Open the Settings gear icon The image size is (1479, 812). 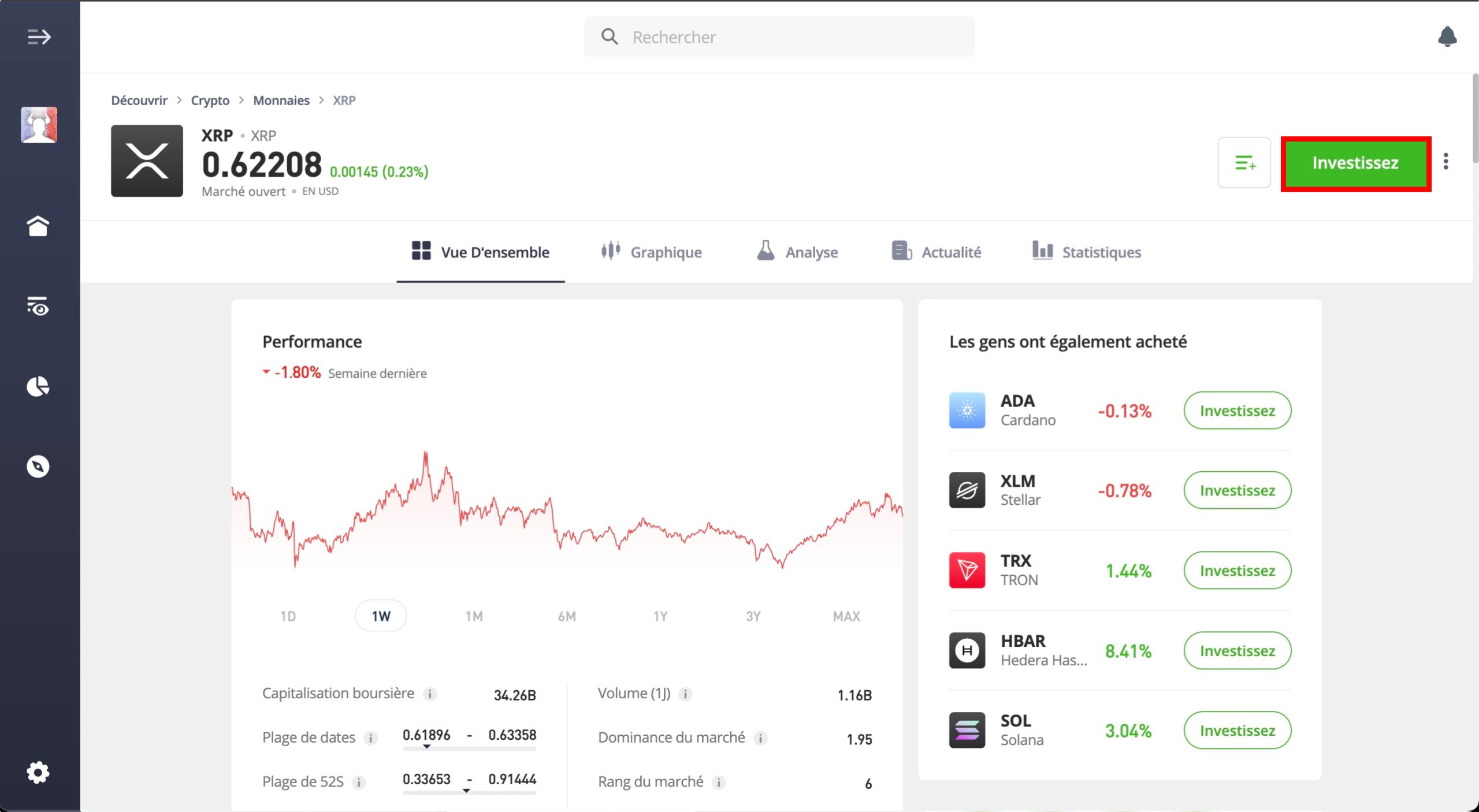point(38,772)
